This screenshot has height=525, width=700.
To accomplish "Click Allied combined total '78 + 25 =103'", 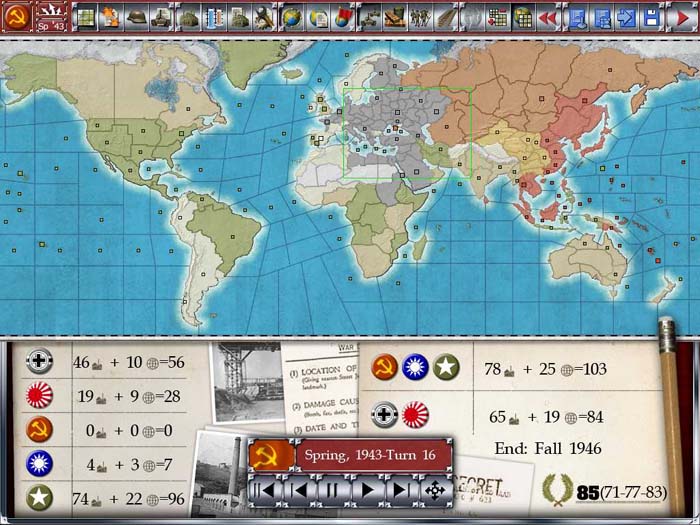I will (546, 369).
